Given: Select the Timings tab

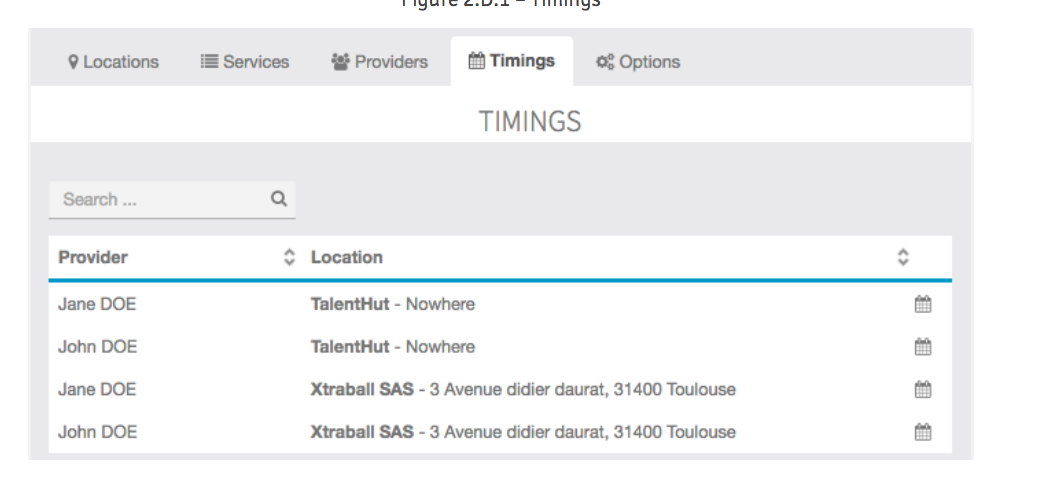Looking at the screenshot, I should (511, 61).
